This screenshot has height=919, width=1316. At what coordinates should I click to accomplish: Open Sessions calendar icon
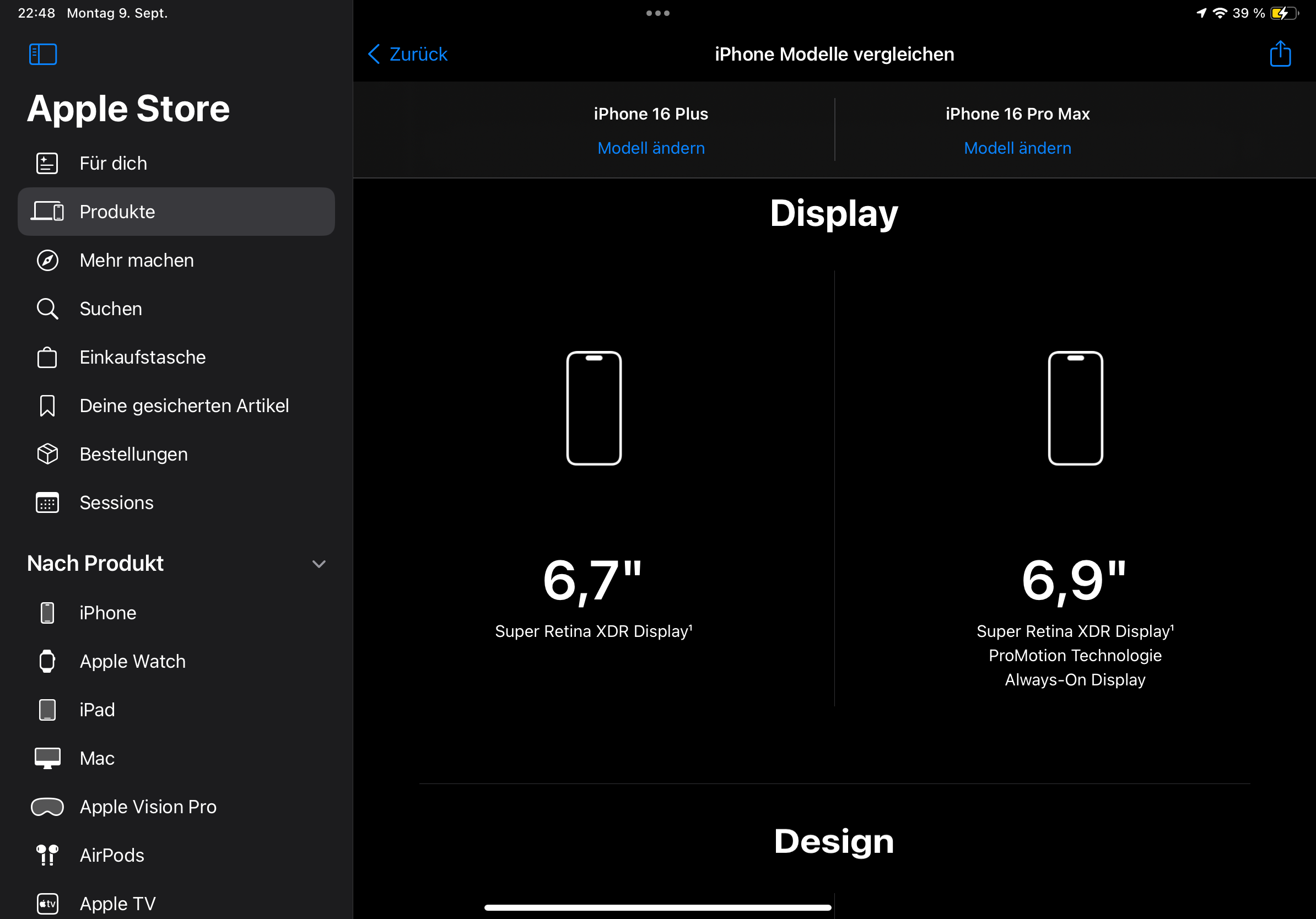point(47,503)
